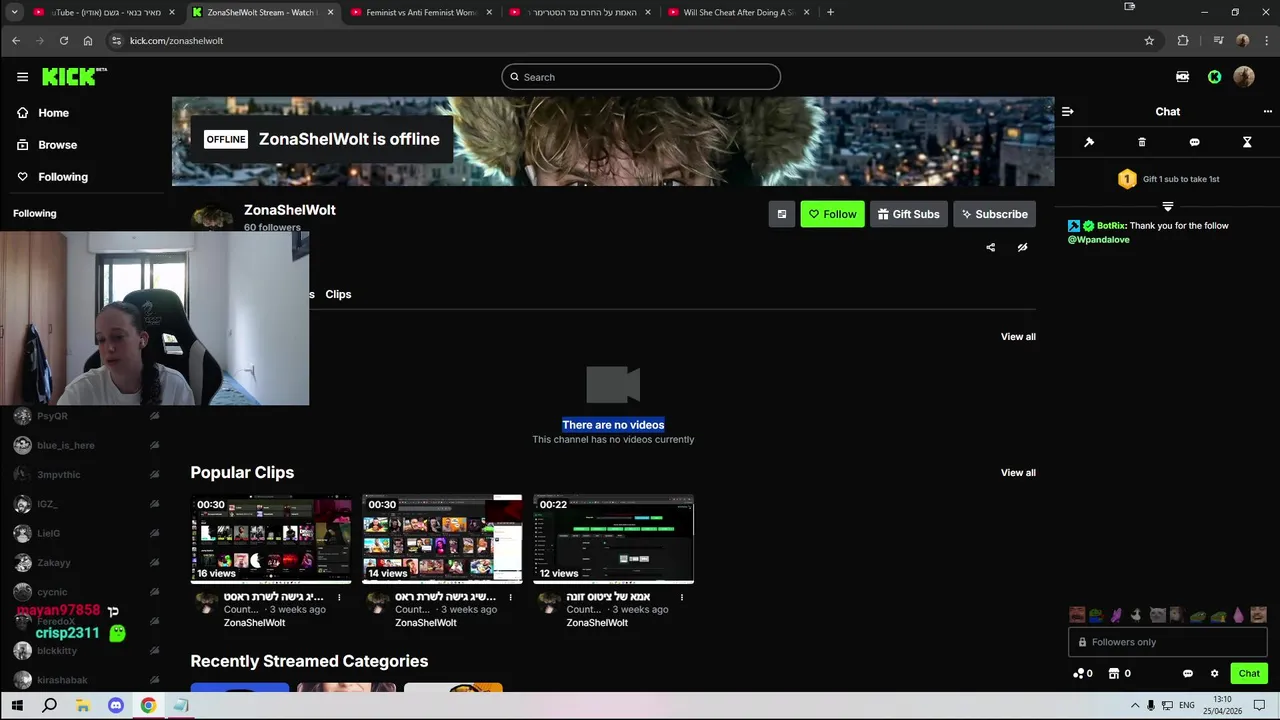Toggle hide icon next to share button
This screenshot has height=720, width=1280.
1022,247
